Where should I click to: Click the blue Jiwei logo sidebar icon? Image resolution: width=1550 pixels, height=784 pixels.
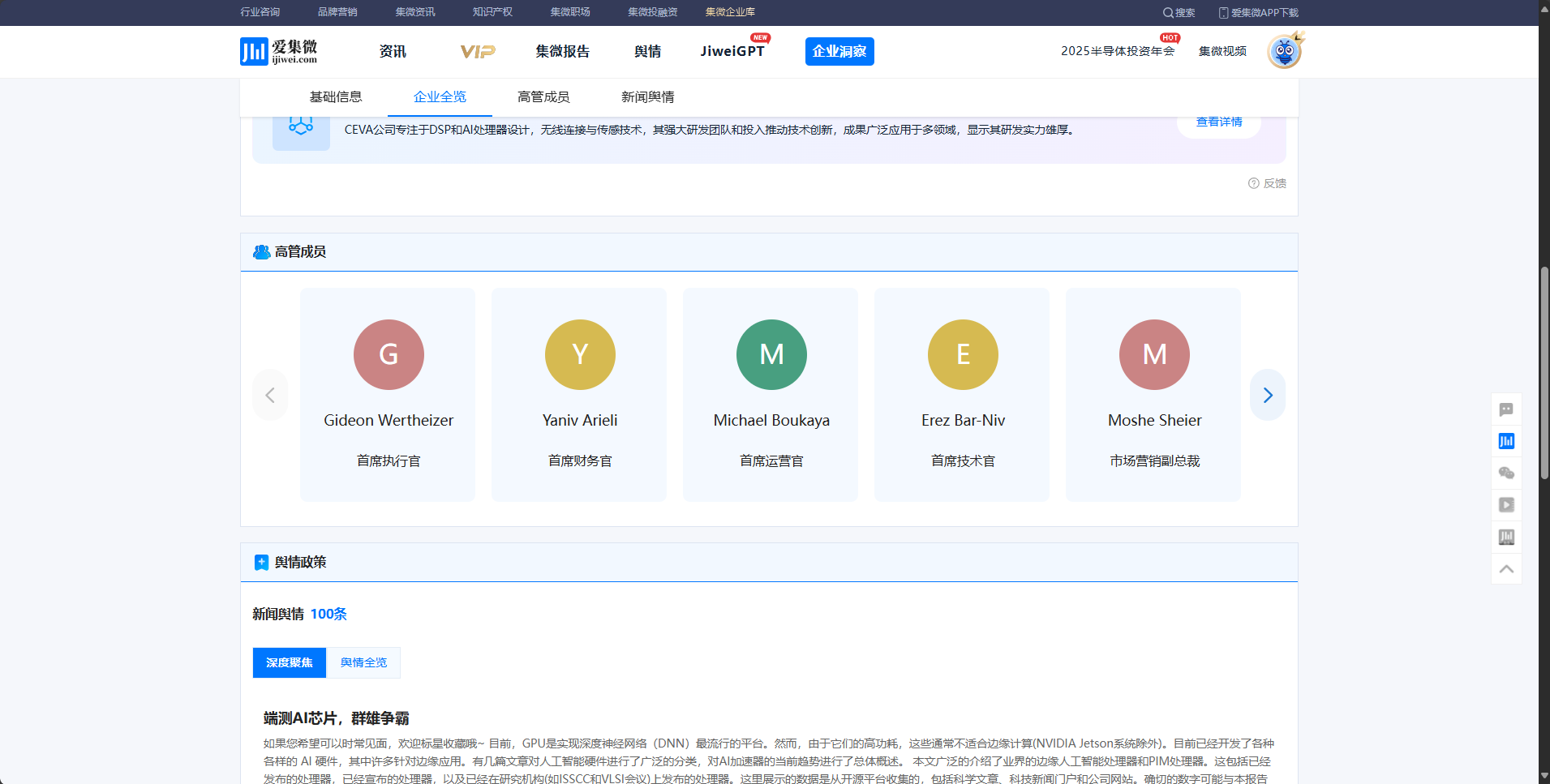tap(1506, 441)
